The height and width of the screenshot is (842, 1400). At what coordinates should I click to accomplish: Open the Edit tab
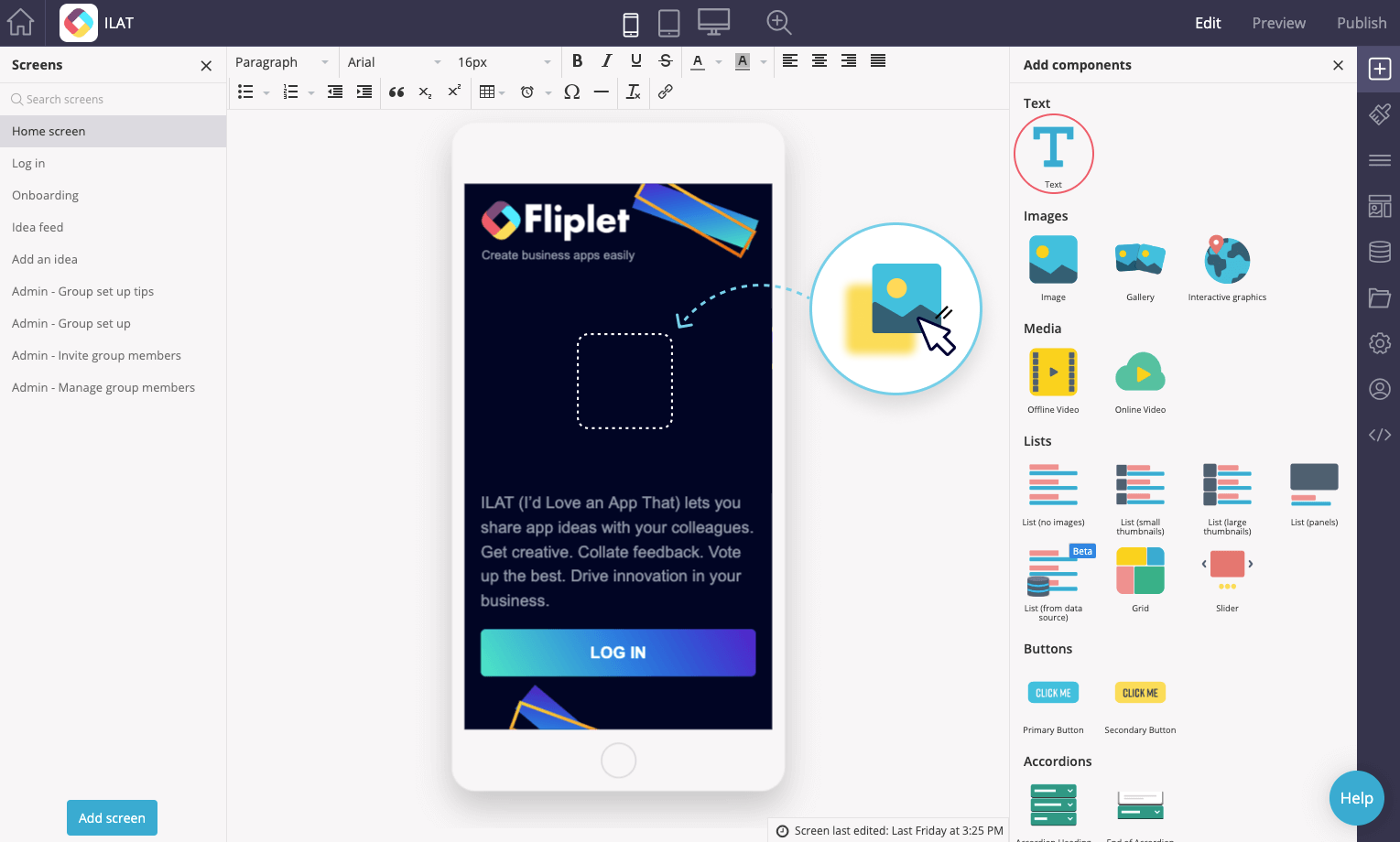point(1208,23)
